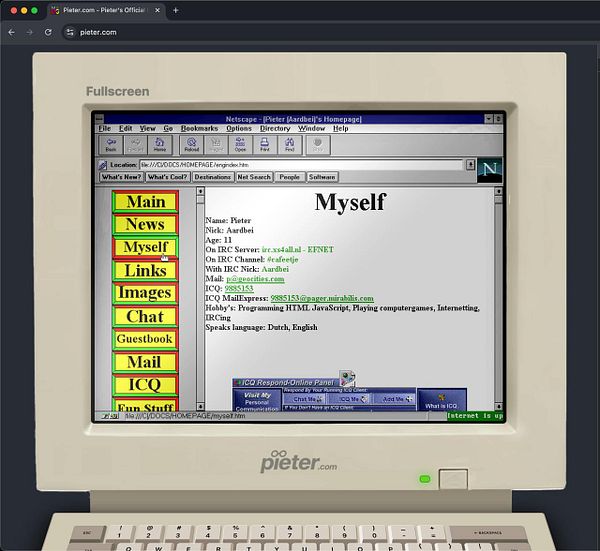Click the 9885153@pager.mirabilis.com link
Viewport: 600px width, 551px height.
coord(322,298)
